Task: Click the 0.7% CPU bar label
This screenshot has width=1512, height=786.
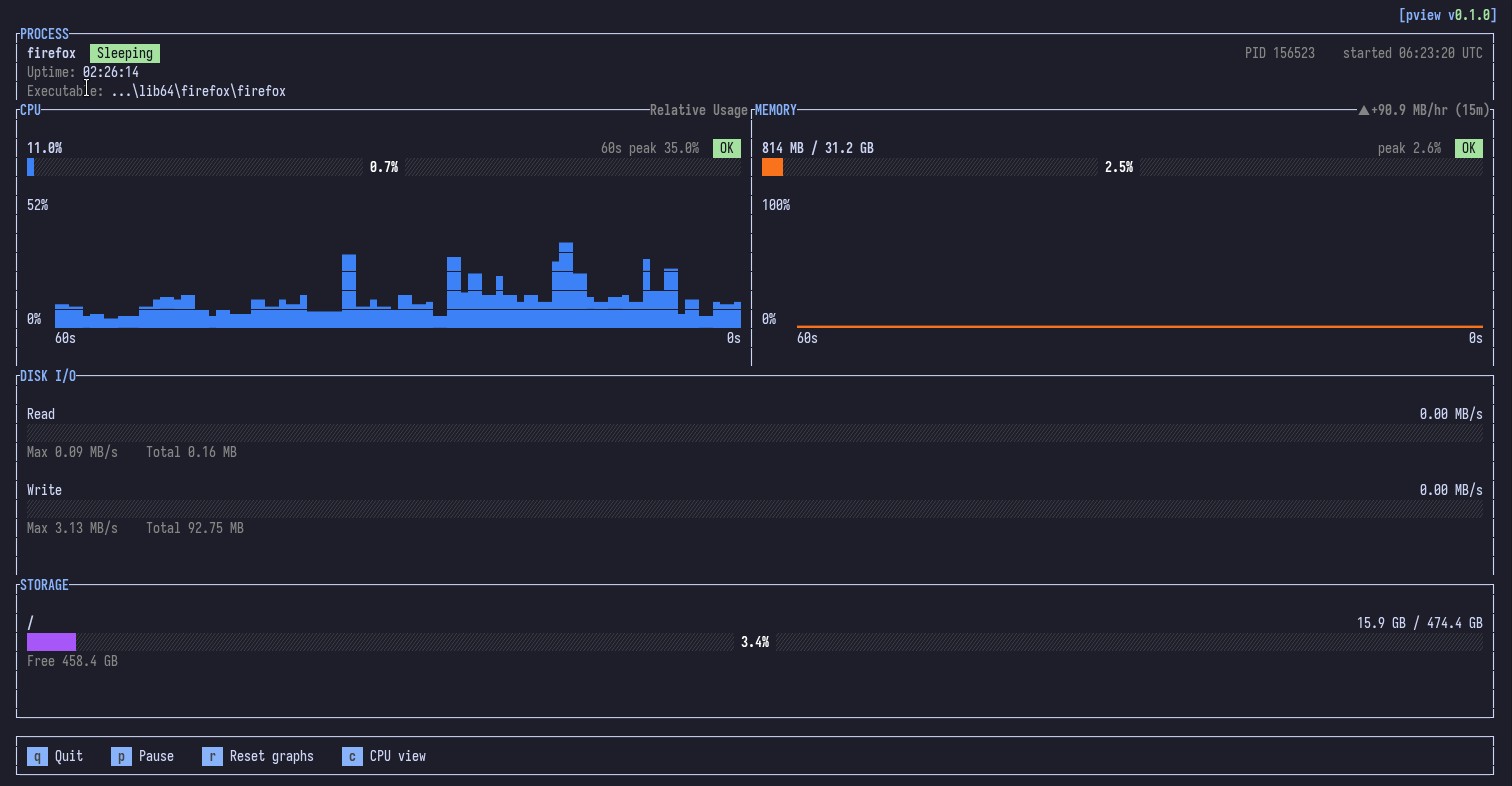Action: pyautogui.click(x=384, y=167)
